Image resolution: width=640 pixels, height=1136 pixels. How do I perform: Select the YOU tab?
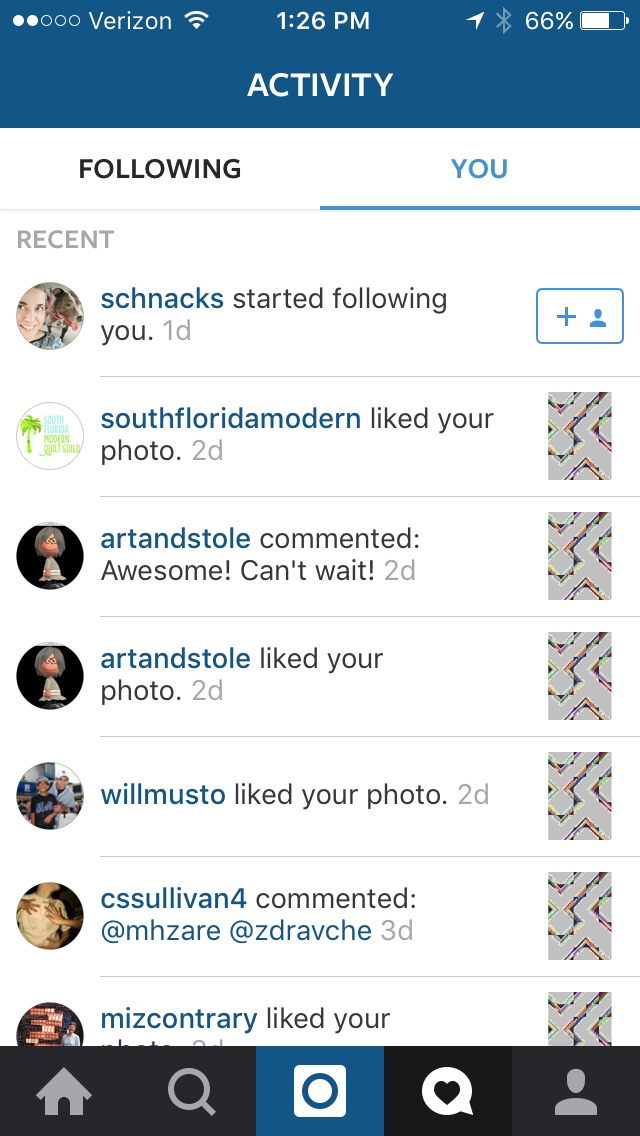pyautogui.click(x=480, y=169)
